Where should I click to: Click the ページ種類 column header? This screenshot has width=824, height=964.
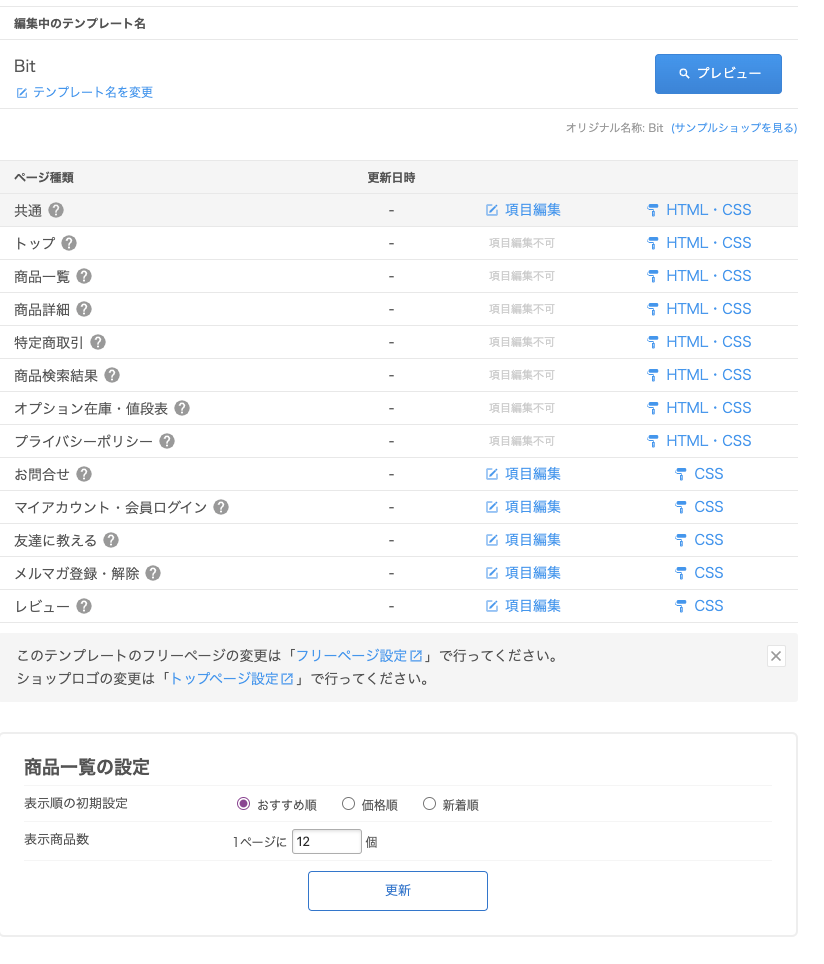44,178
